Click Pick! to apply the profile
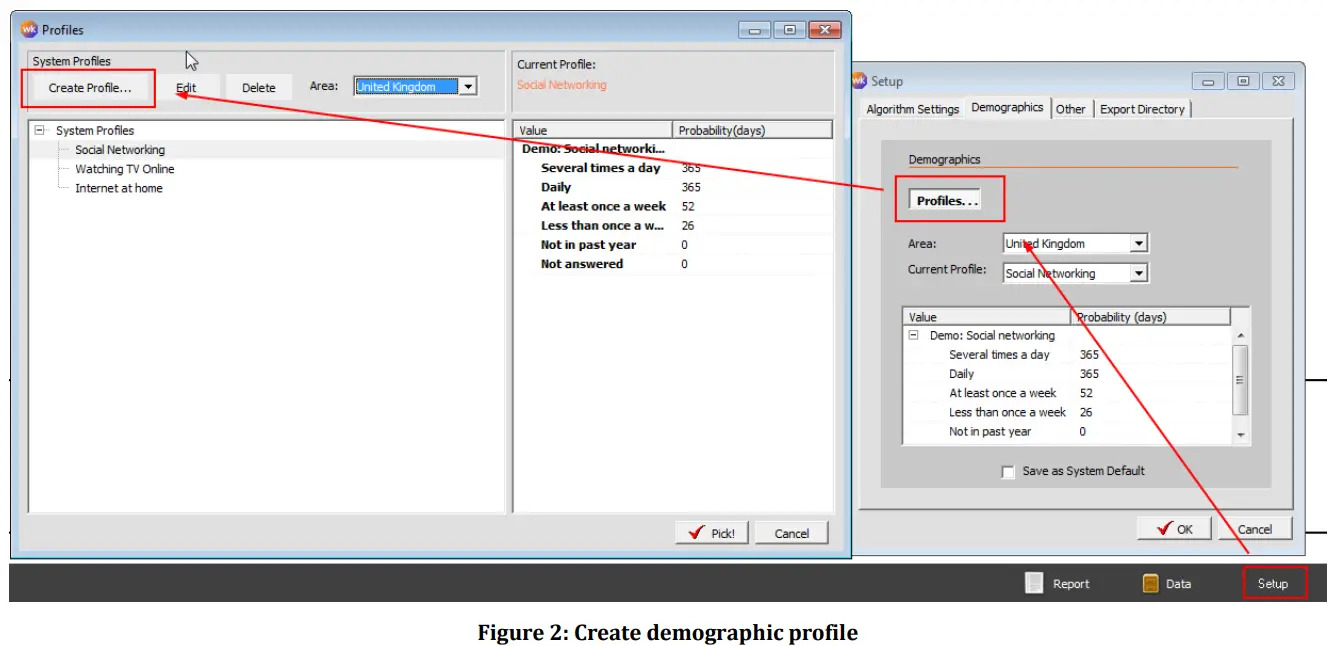 711,532
